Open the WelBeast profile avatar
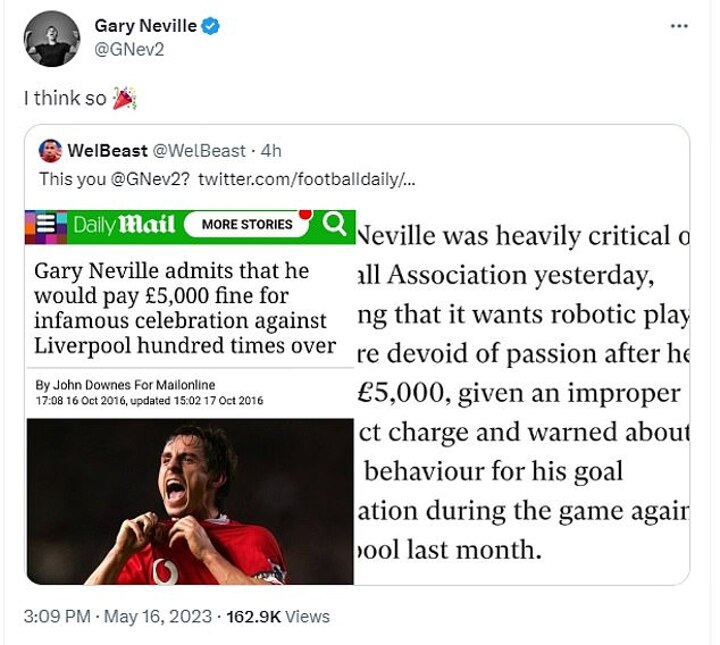The height and width of the screenshot is (645, 720). coord(50,151)
